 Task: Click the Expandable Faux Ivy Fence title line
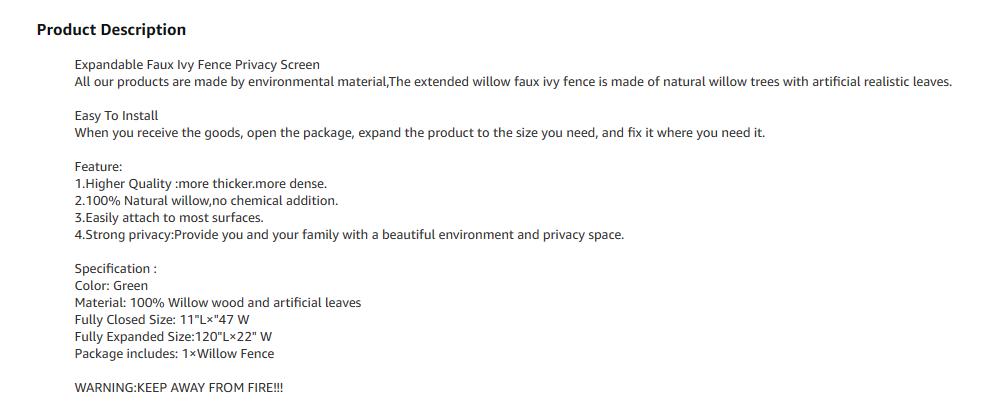point(197,65)
